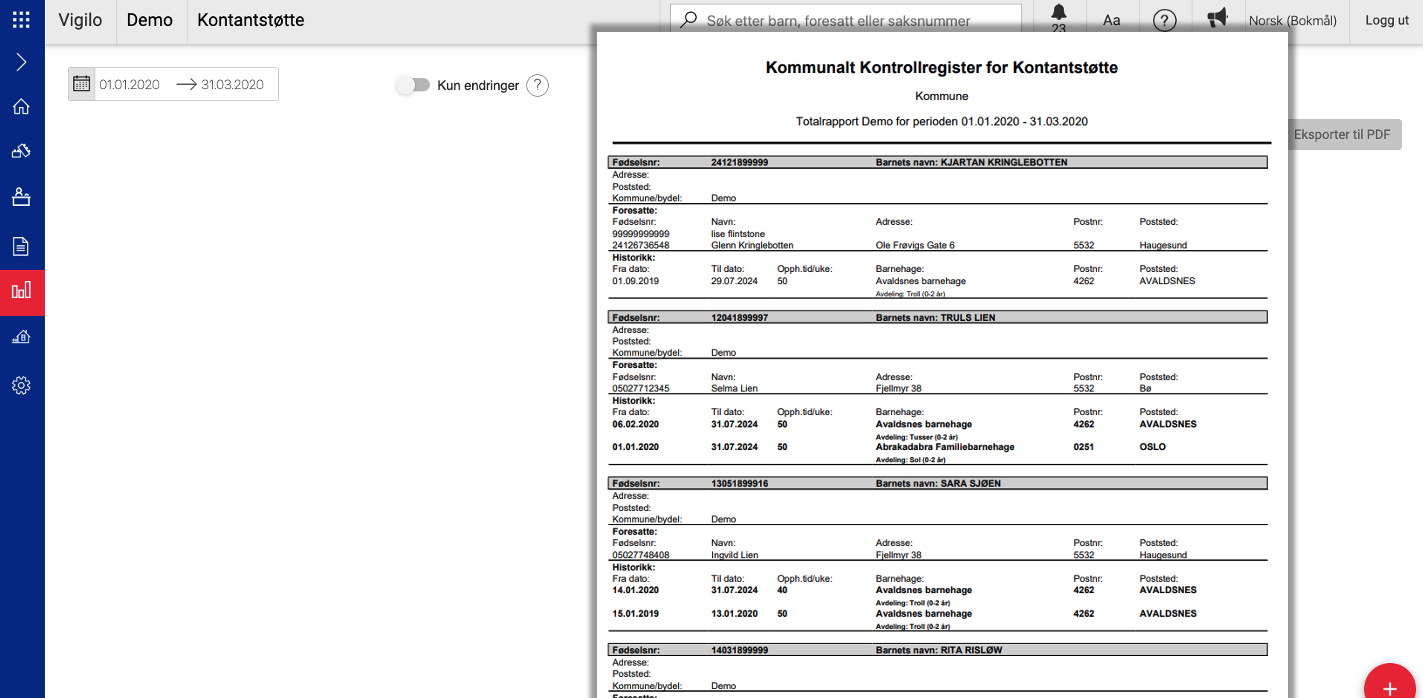The image size is (1423, 698).
Task: Go to Home in sidebar
Action: 21,107
